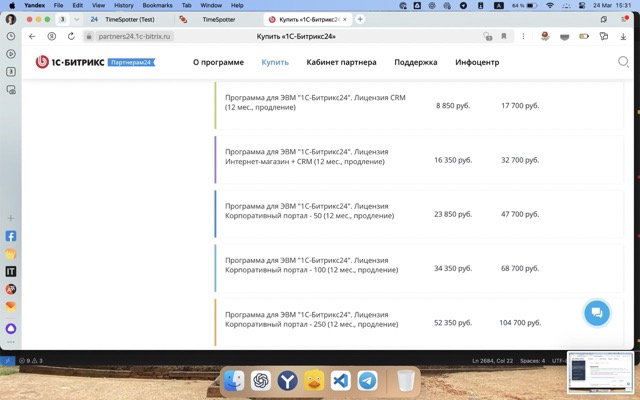
Task: Go to the "О программе" section
Action: pyautogui.click(x=218, y=62)
